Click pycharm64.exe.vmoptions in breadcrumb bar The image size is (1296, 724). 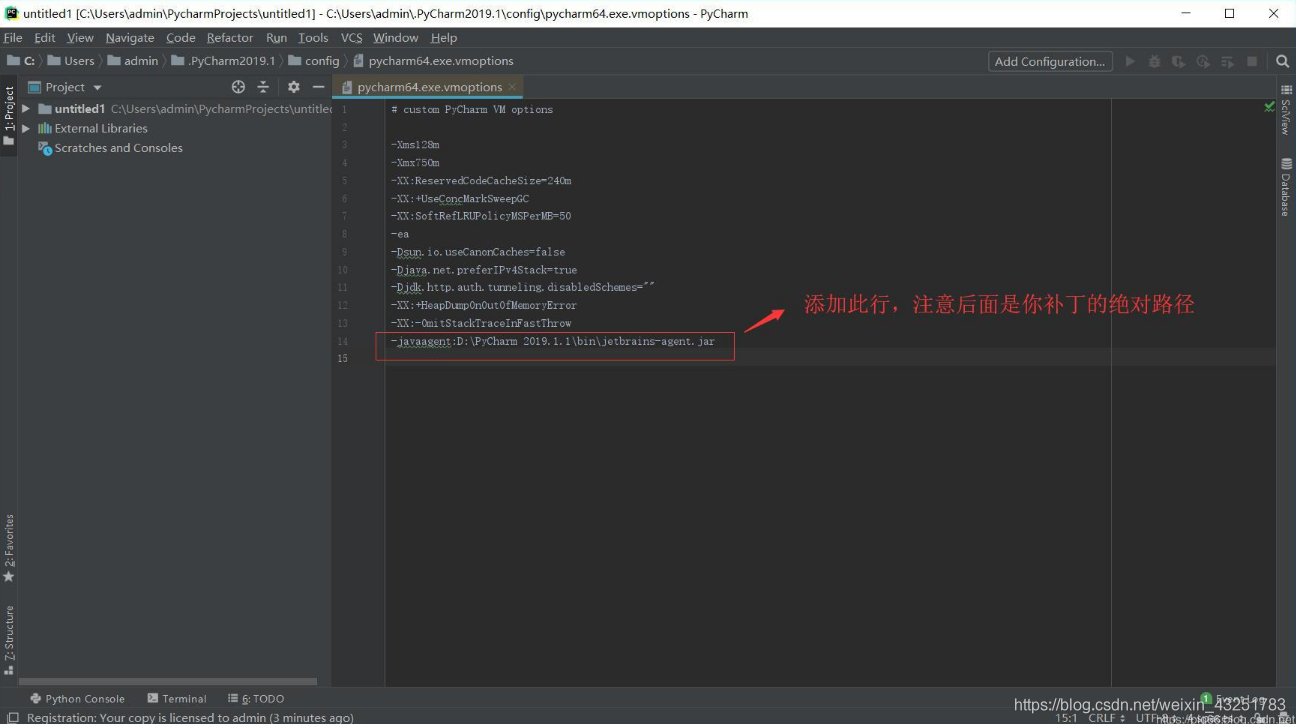point(433,61)
